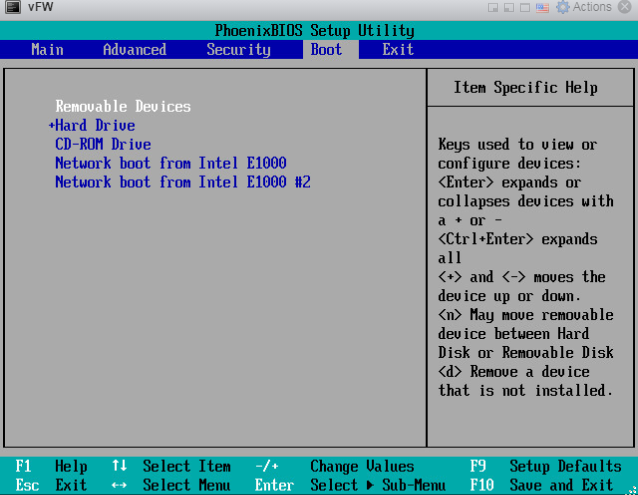Click the '<n> May move removable' help line
This screenshot has height=495, width=638.
pos(526,315)
